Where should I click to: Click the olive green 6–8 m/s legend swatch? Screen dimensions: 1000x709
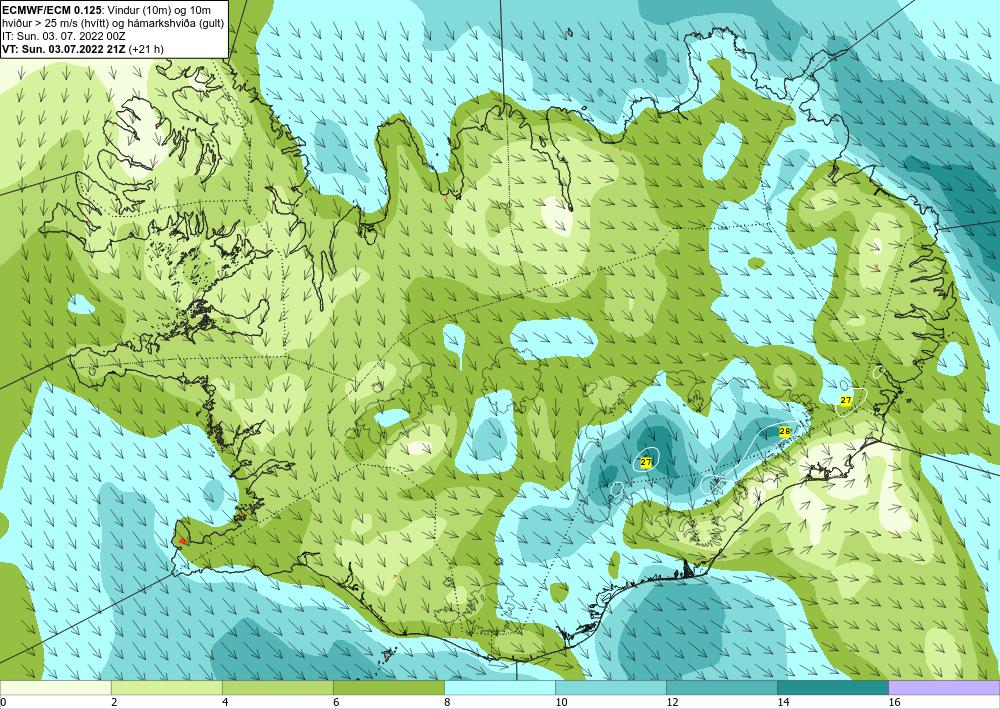pyautogui.click(x=388, y=688)
